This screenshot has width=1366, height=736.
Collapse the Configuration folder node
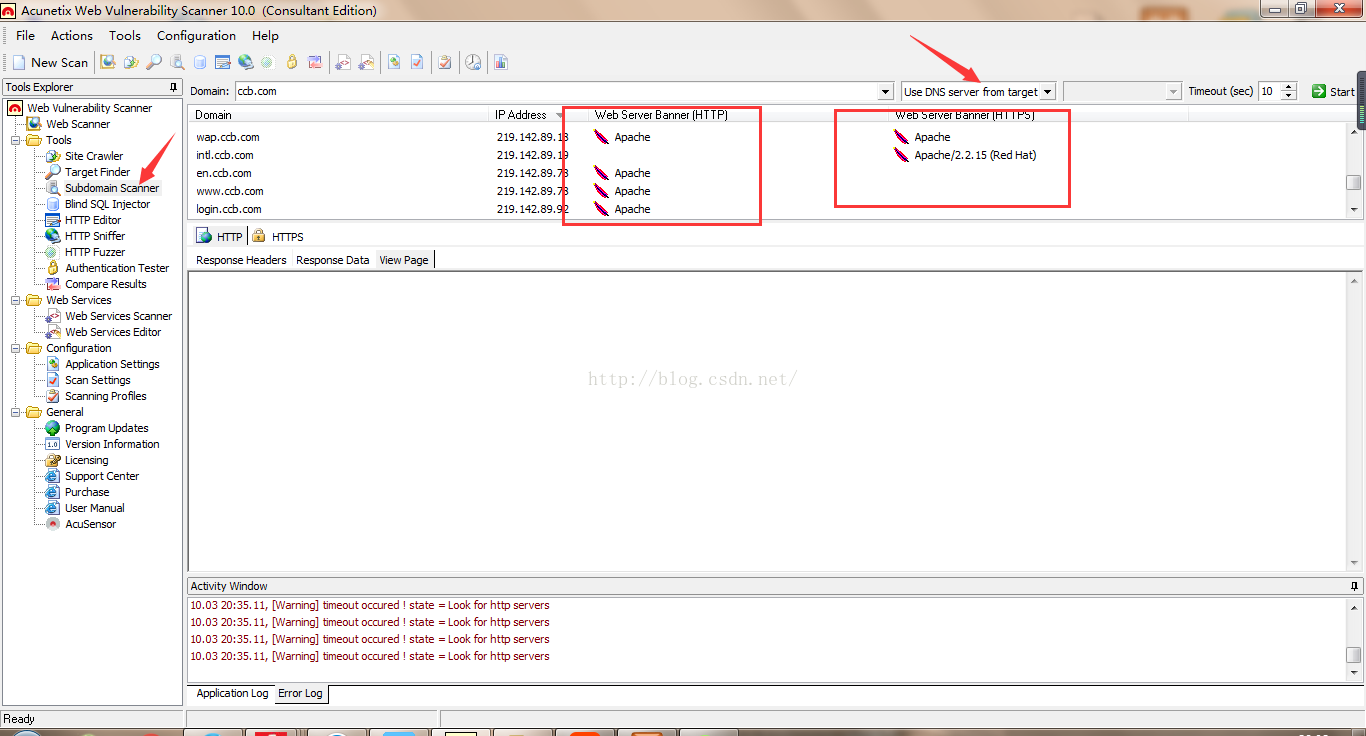[x=15, y=348]
